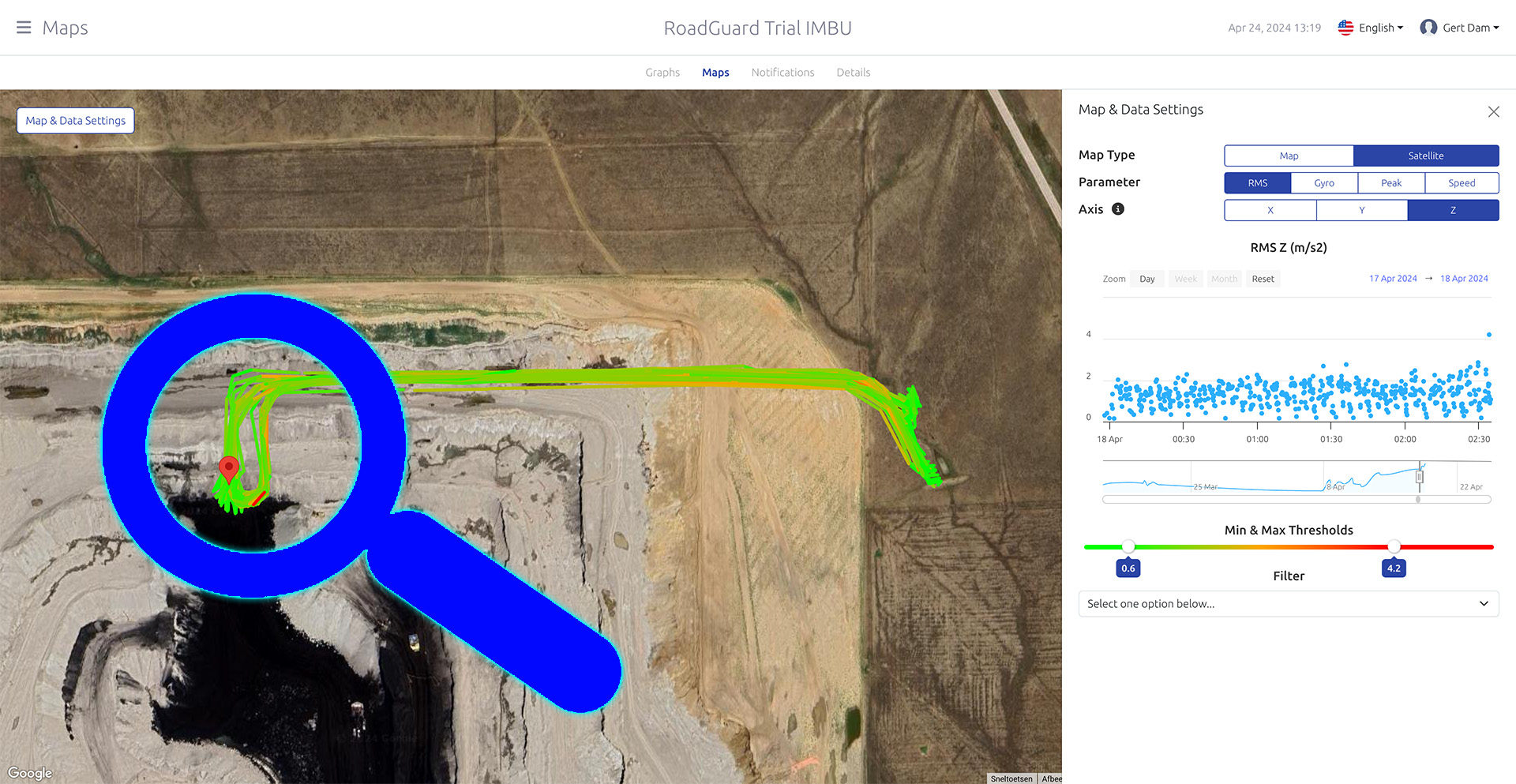Click the max threshold slider handle
This screenshot has height=784, width=1516.
point(1394,546)
